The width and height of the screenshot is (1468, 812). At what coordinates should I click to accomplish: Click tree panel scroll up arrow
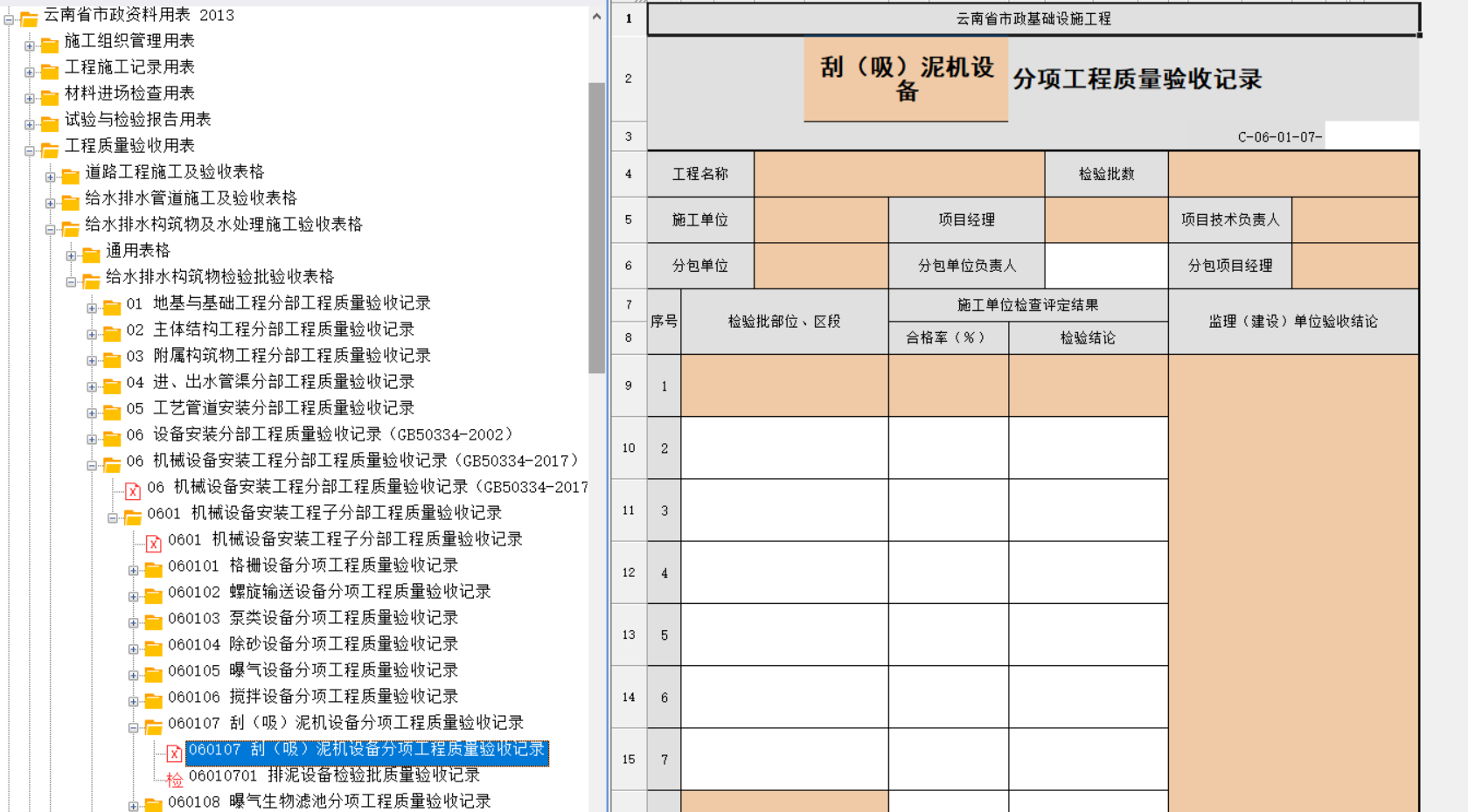click(x=596, y=17)
